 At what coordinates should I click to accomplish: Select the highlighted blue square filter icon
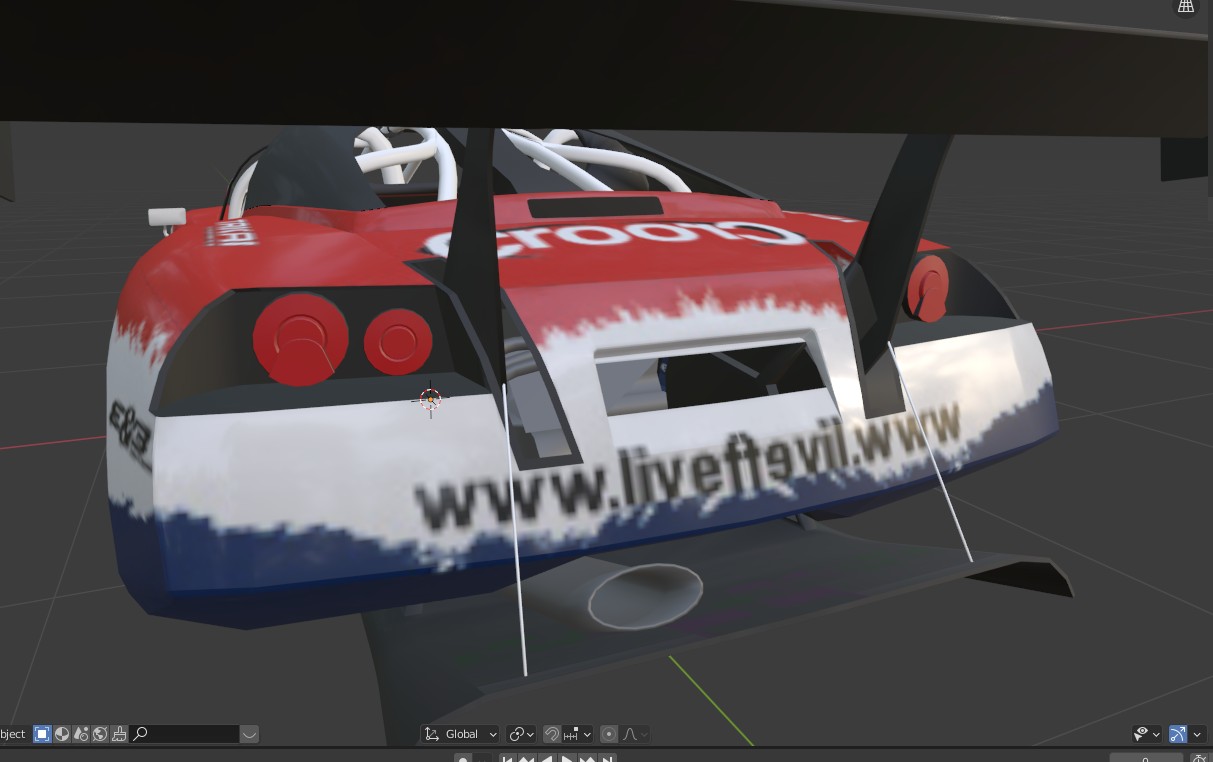point(42,734)
